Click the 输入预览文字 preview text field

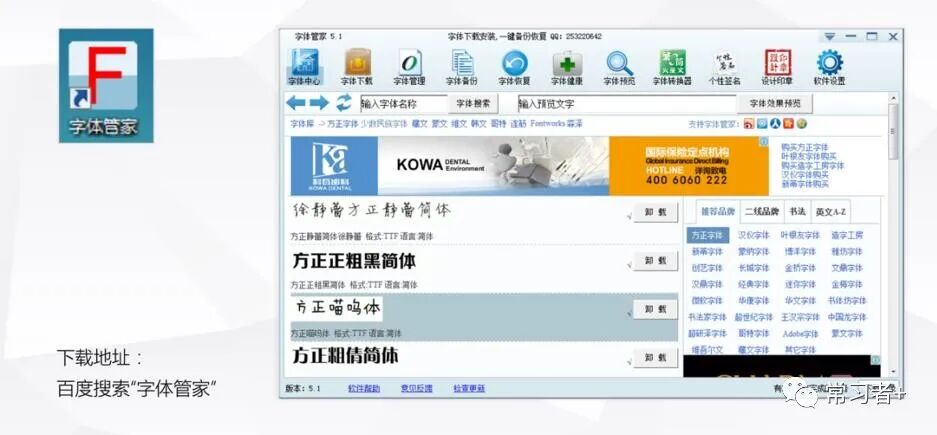(627, 103)
